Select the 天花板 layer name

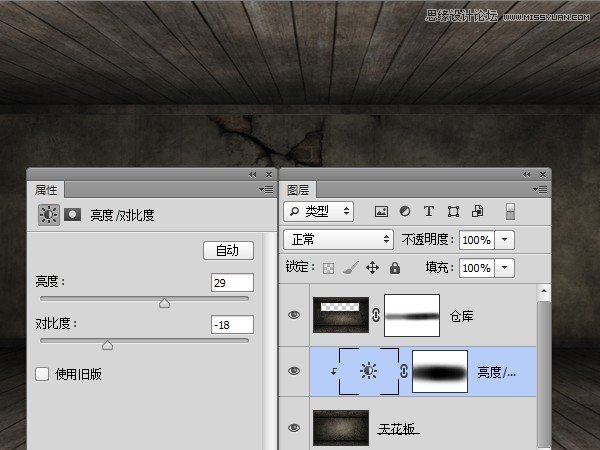point(397,429)
